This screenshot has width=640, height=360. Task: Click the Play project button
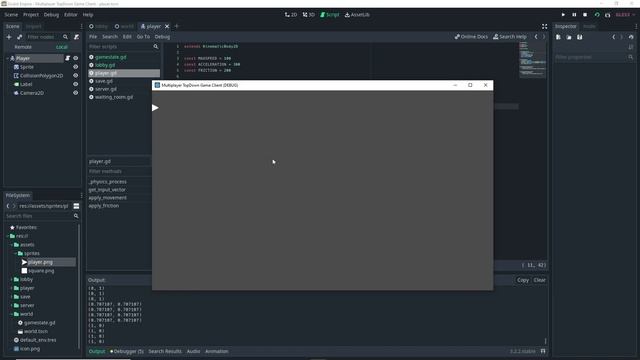563,15
